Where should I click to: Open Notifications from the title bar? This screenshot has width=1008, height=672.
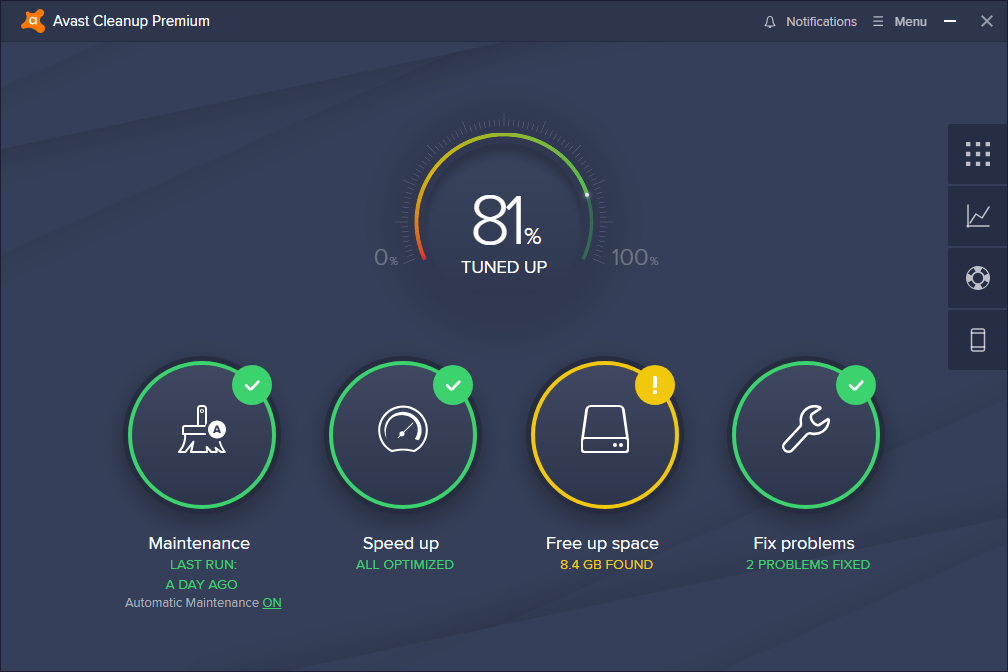[810, 21]
